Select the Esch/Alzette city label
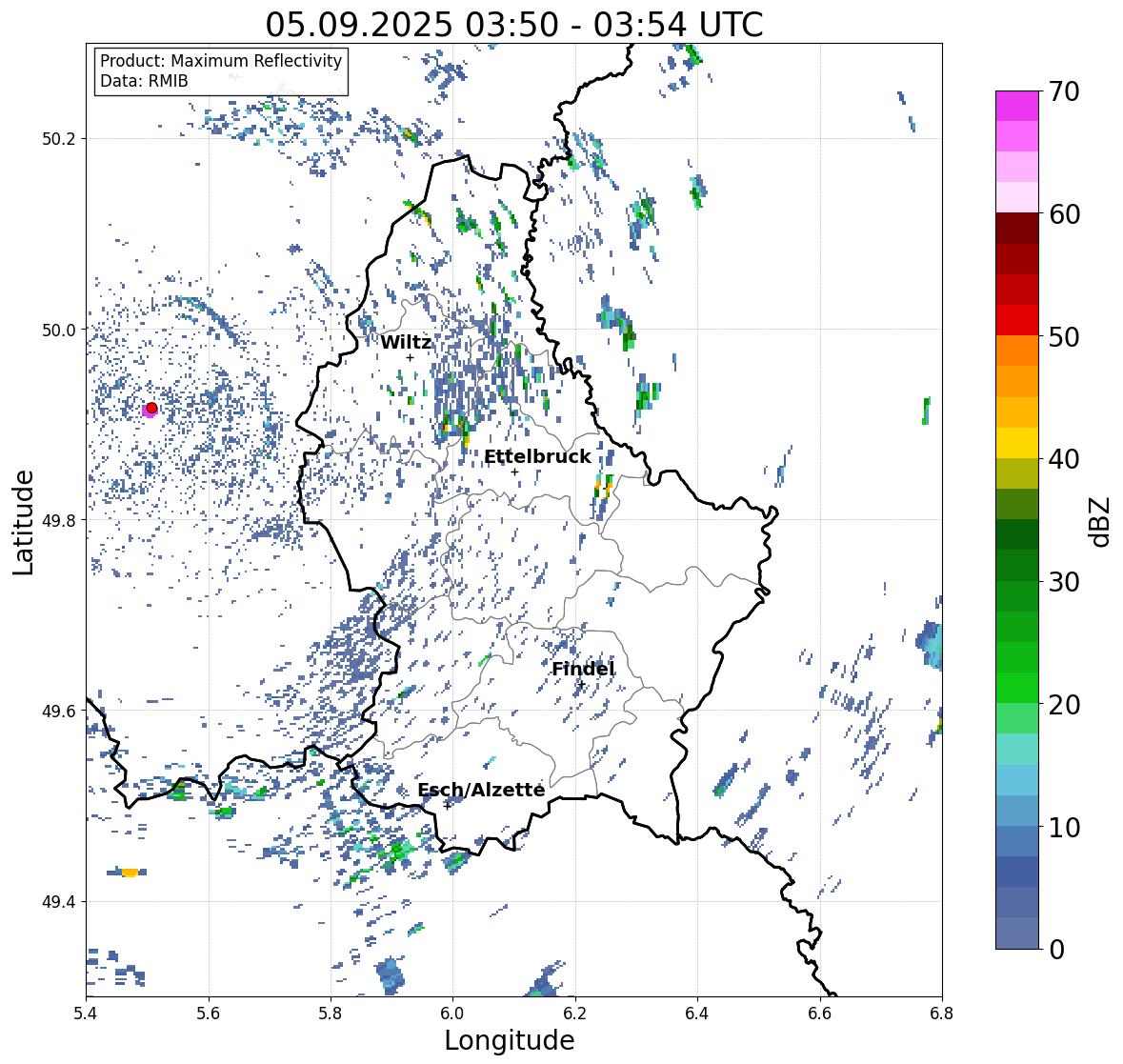This screenshot has height=1064, width=1123. (x=481, y=790)
